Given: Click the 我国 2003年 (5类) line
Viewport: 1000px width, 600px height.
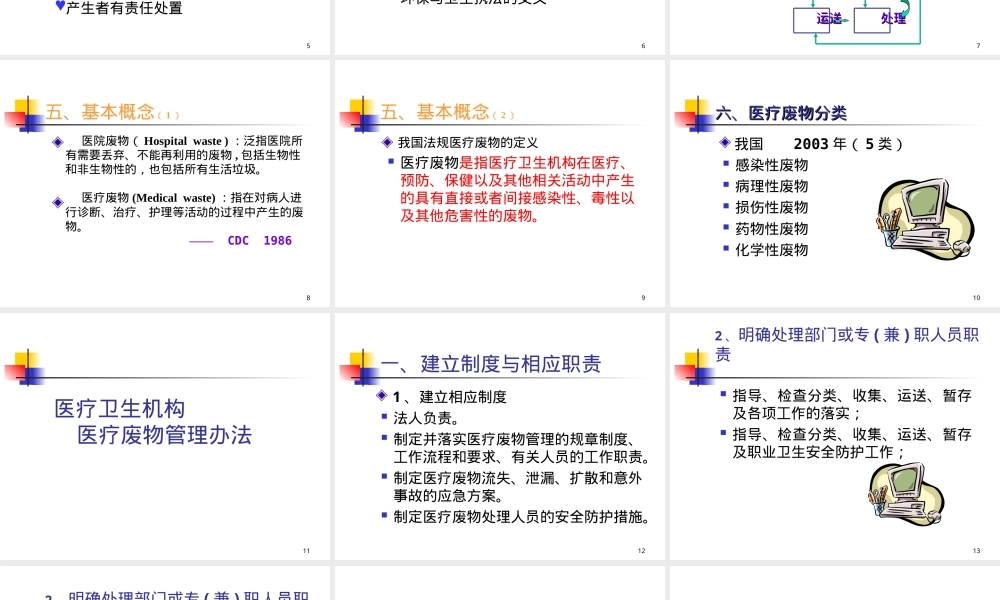Looking at the screenshot, I should click(818, 144).
